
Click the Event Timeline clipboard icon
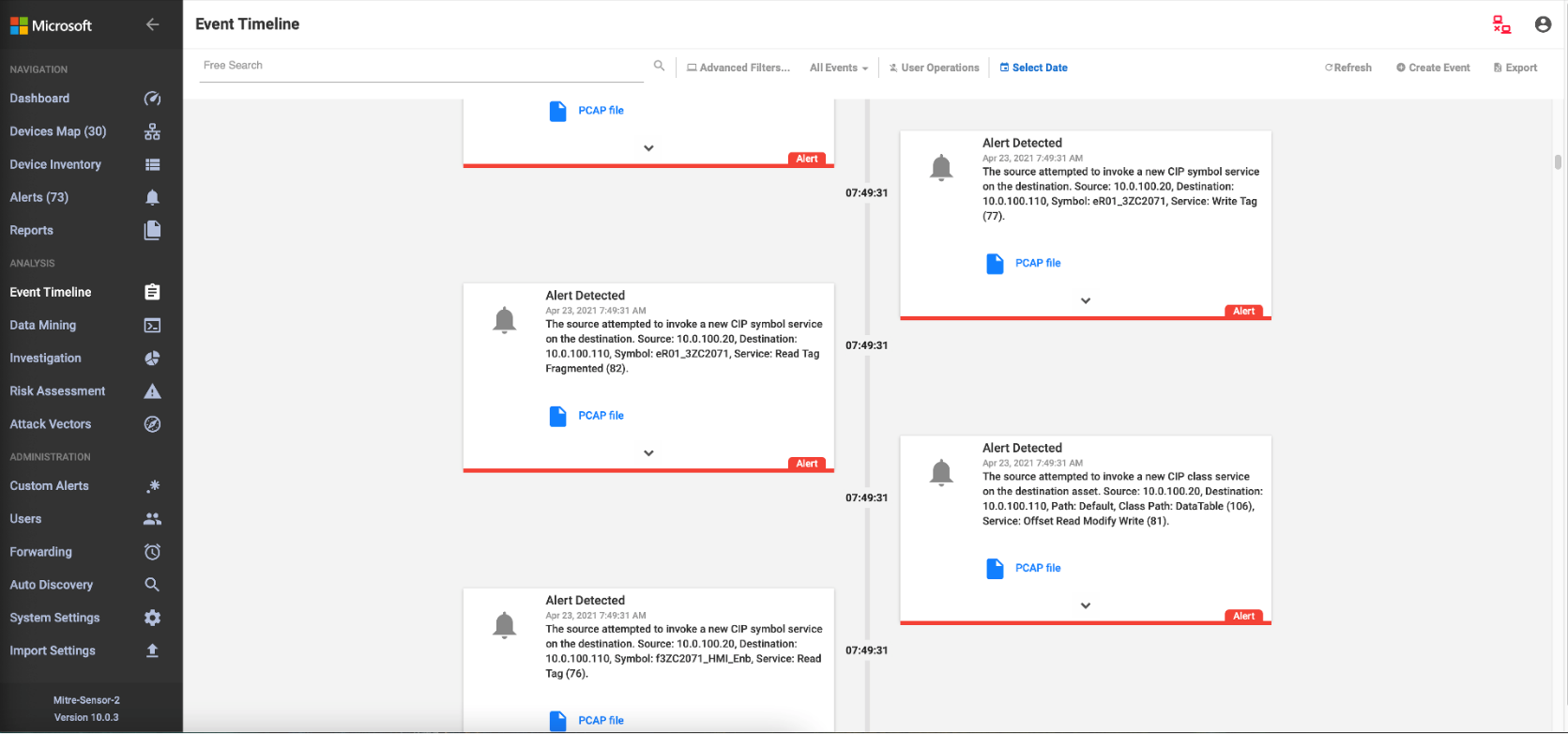click(152, 292)
